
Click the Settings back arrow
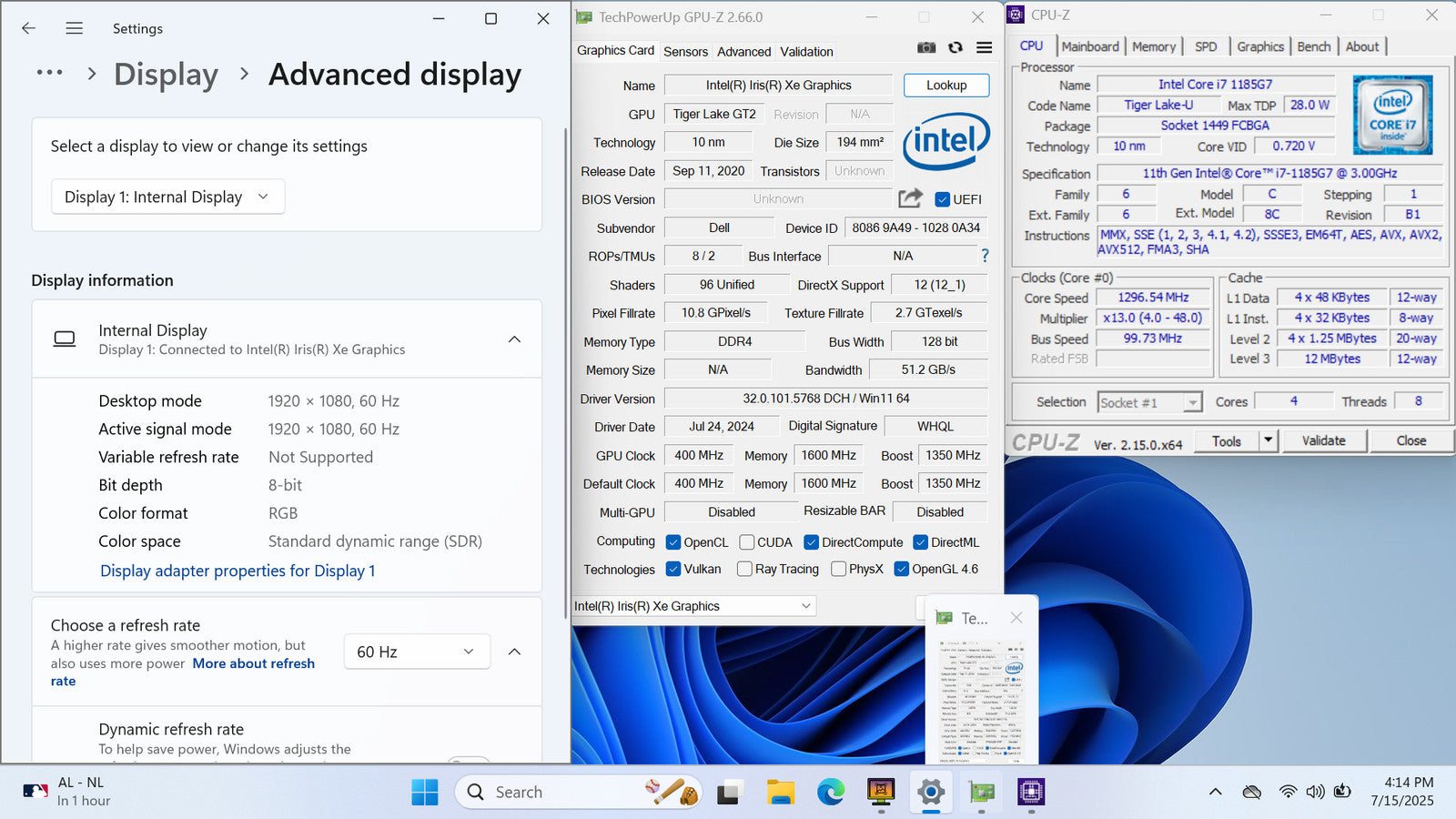(29, 28)
